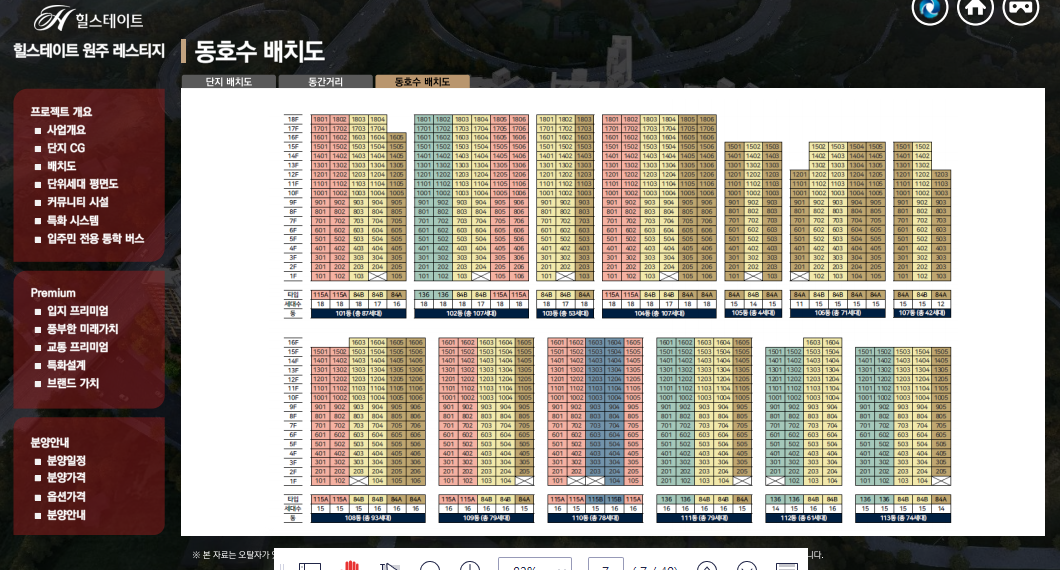Click the 힐스테이트 원주 레스티지 title
The height and width of the screenshot is (570, 1060).
click(89, 51)
